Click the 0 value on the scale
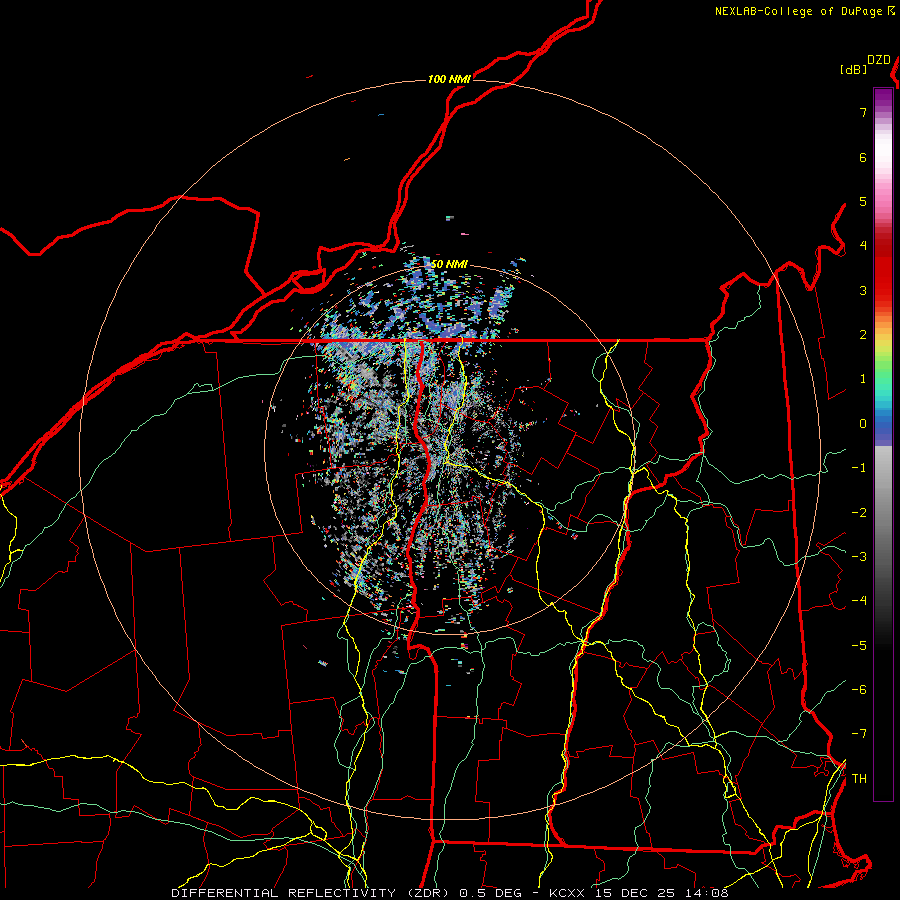The width and height of the screenshot is (900, 900). click(x=863, y=424)
